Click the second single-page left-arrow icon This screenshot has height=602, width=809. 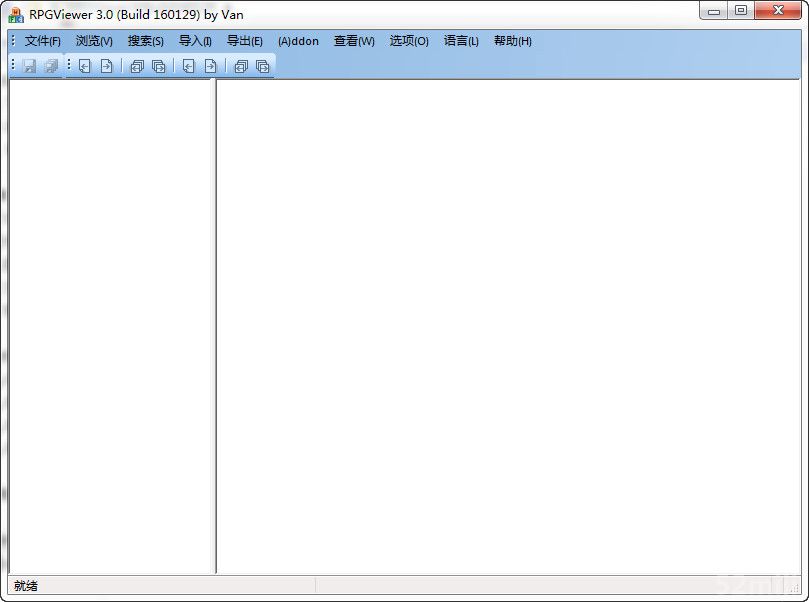[188, 66]
